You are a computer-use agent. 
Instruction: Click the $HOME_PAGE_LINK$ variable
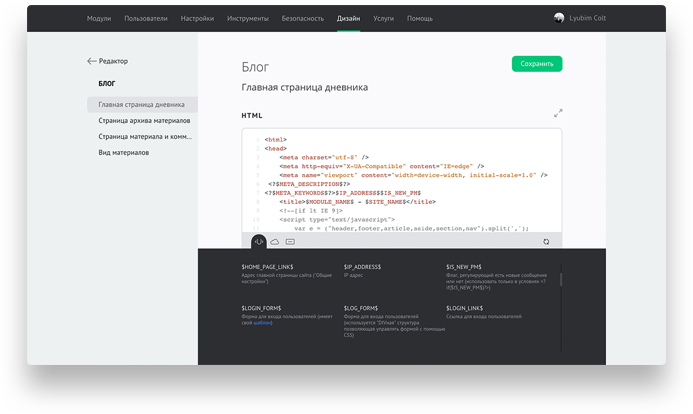(x=267, y=267)
